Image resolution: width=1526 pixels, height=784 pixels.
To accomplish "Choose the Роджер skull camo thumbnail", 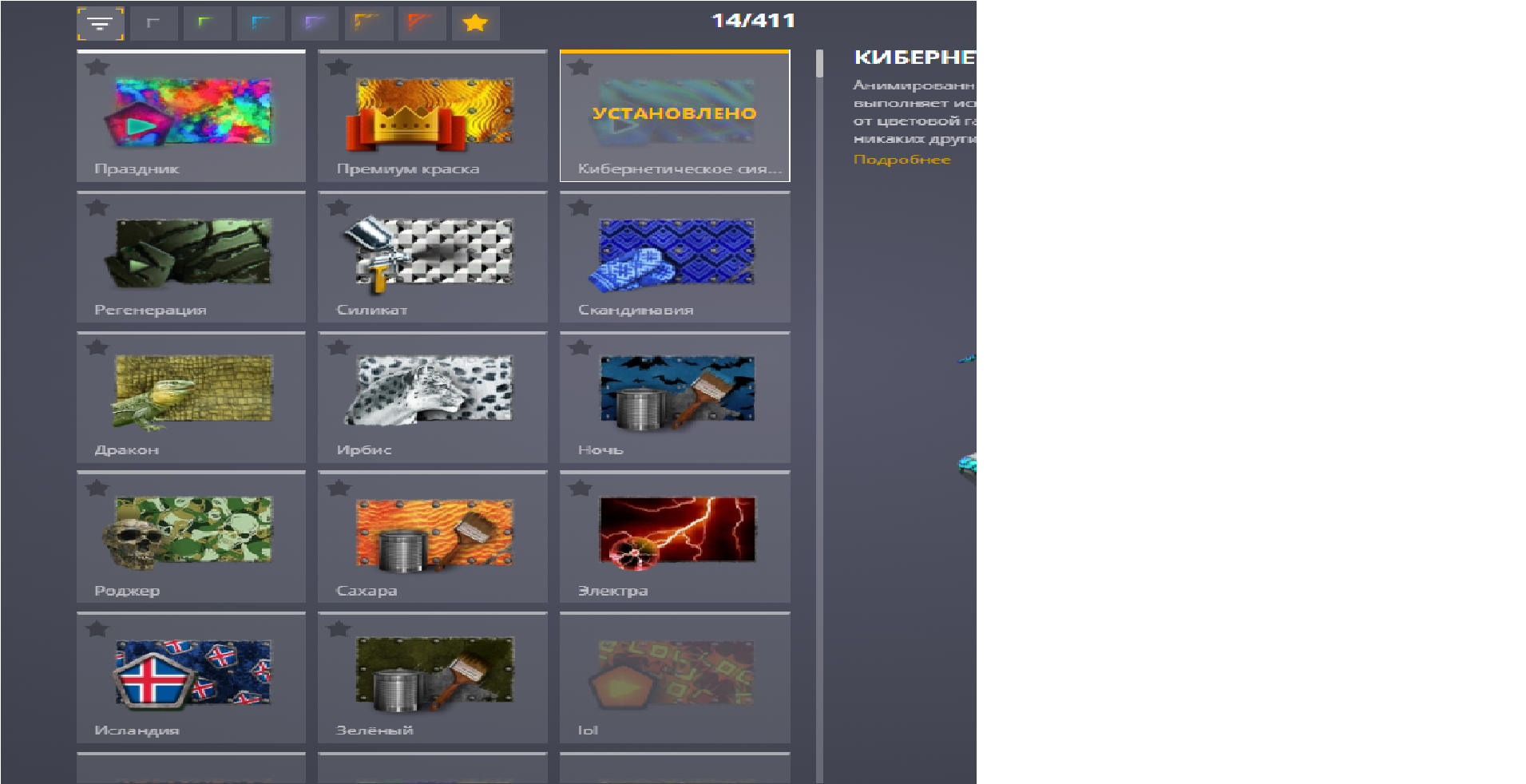I will tap(188, 533).
